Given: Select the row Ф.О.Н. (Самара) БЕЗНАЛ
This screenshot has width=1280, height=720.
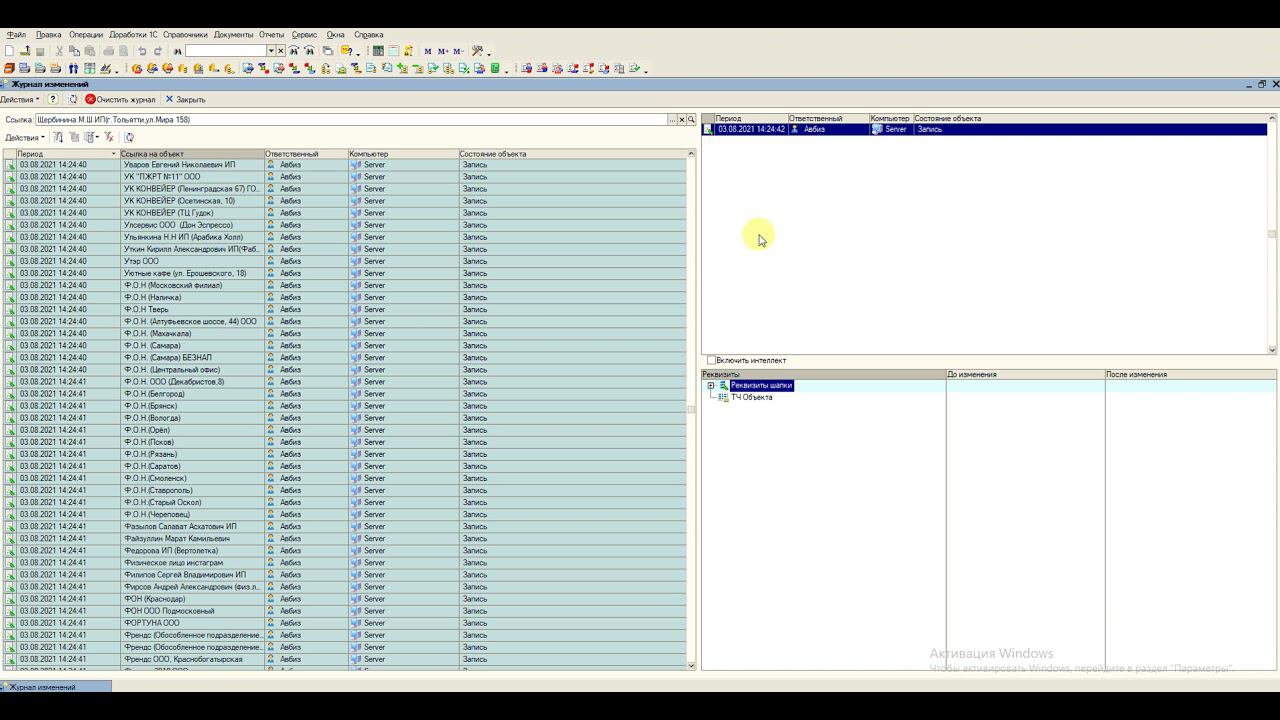Looking at the screenshot, I should point(345,357).
